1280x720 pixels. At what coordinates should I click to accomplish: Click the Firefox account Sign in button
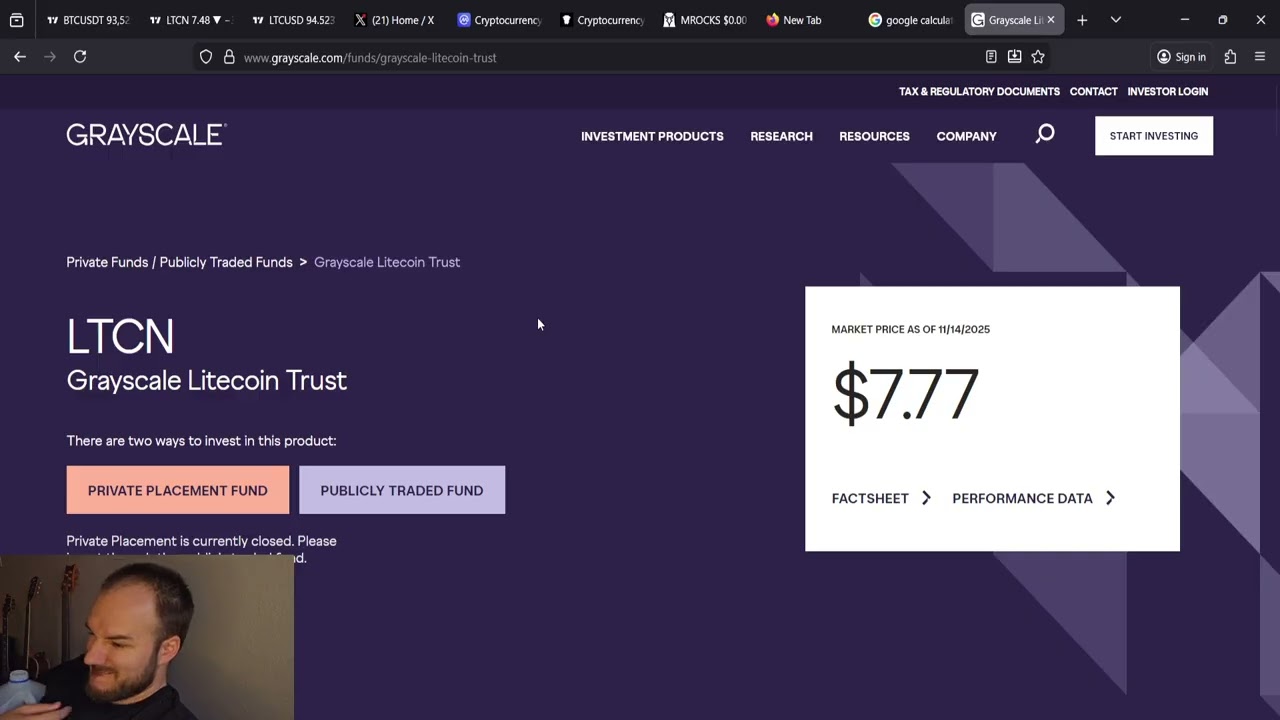pyautogui.click(x=1181, y=57)
